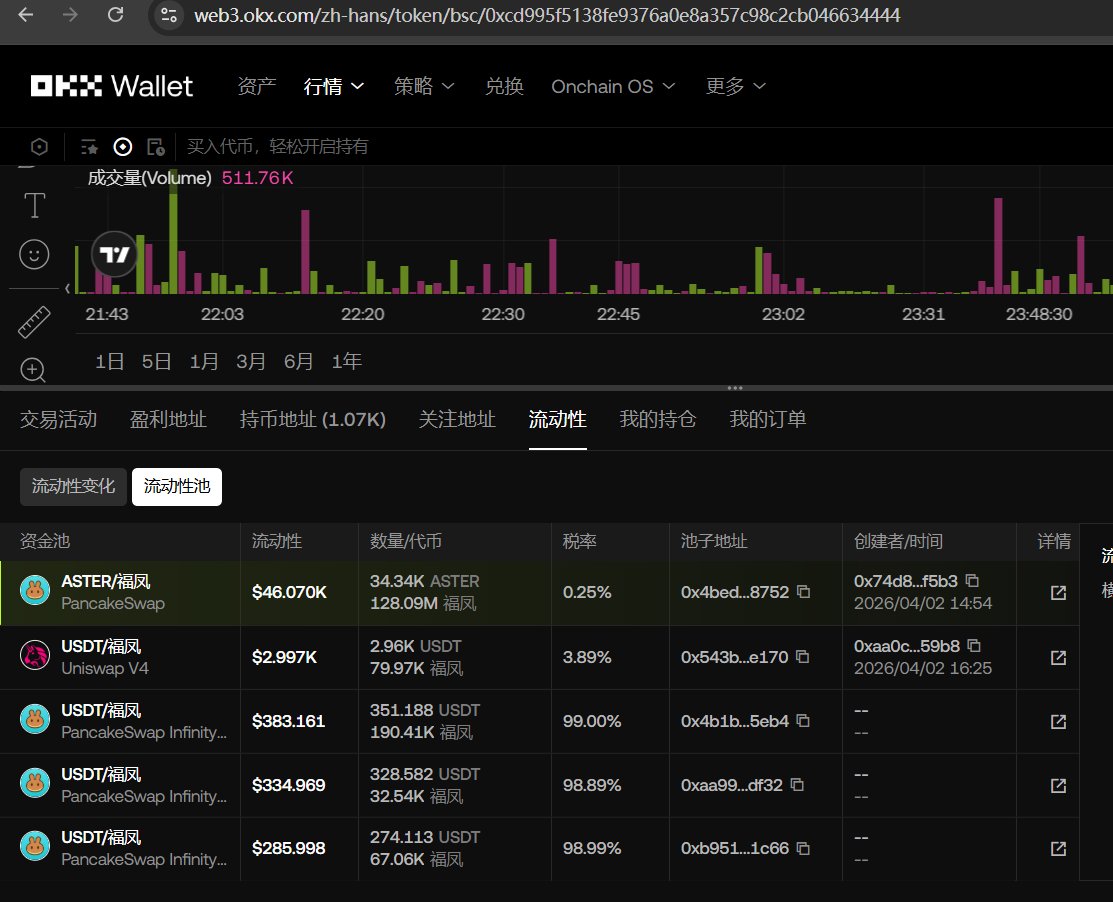Open the emoji sticker tool on the chart
1113x902 pixels.
[34, 254]
